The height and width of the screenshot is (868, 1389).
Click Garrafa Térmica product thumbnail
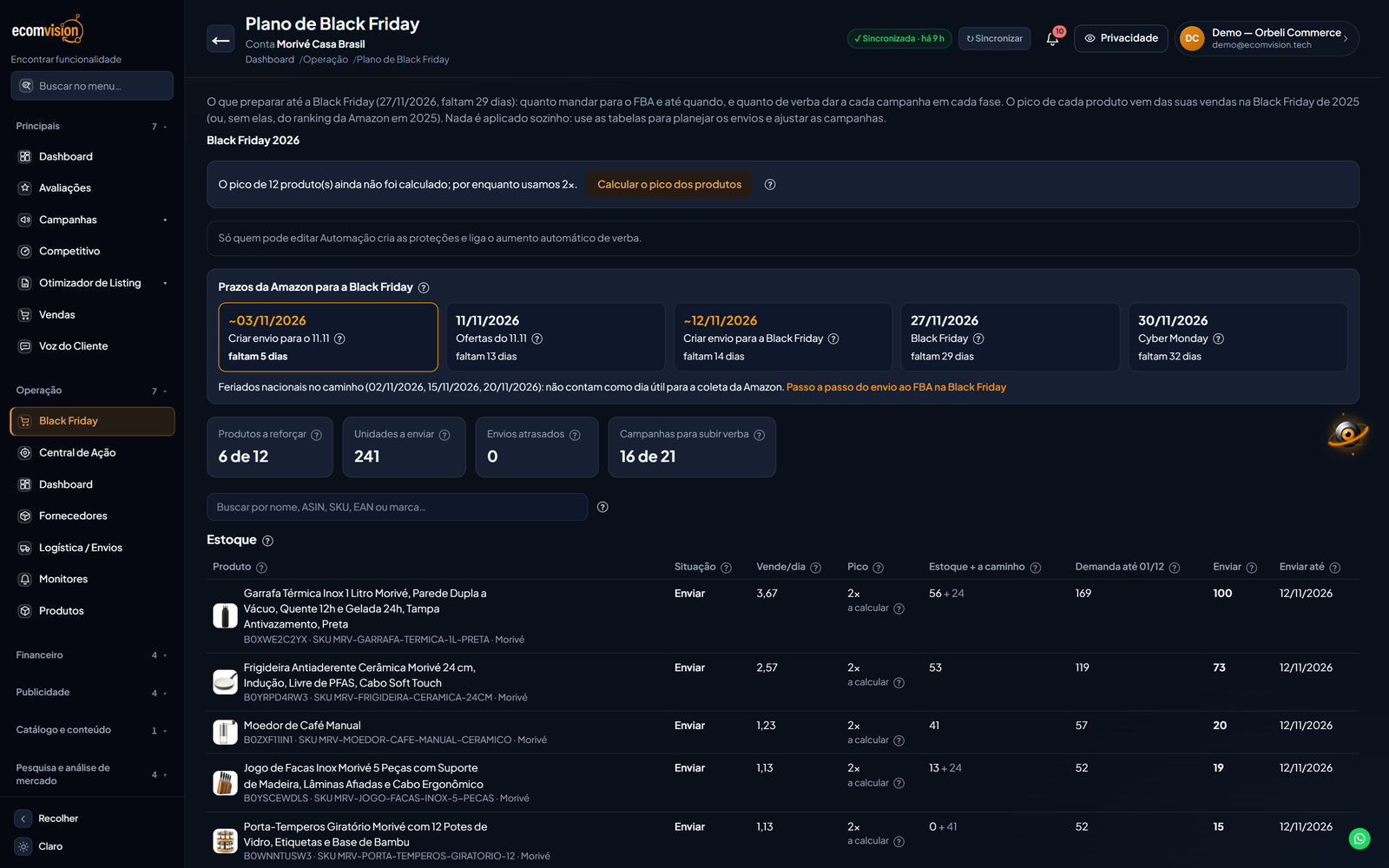pyautogui.click(x=225, y=615)
